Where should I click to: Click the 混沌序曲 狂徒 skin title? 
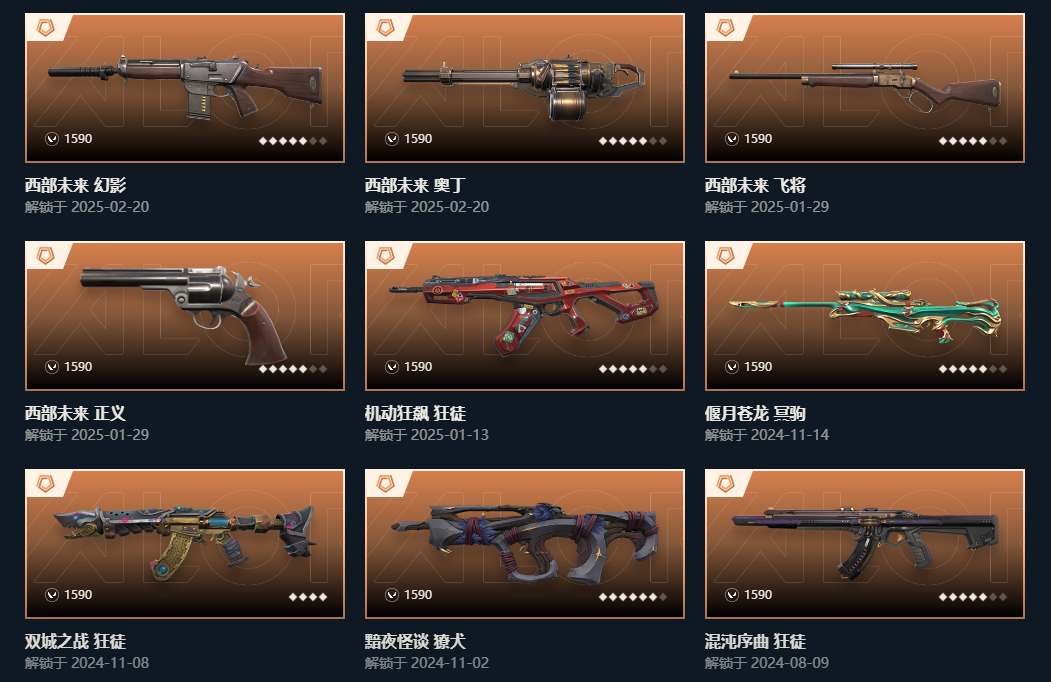[755, 641]
